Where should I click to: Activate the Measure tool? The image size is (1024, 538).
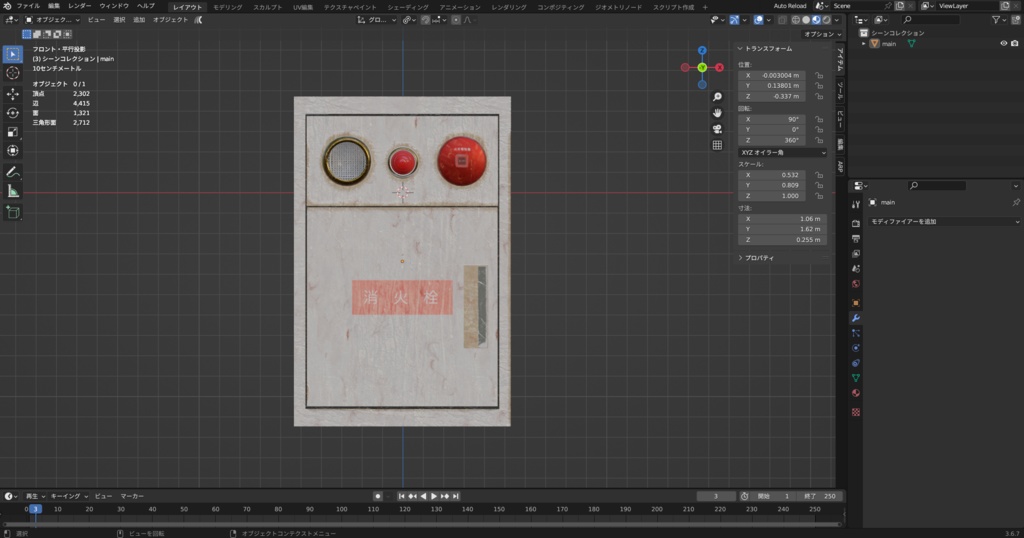click(13, 190)
